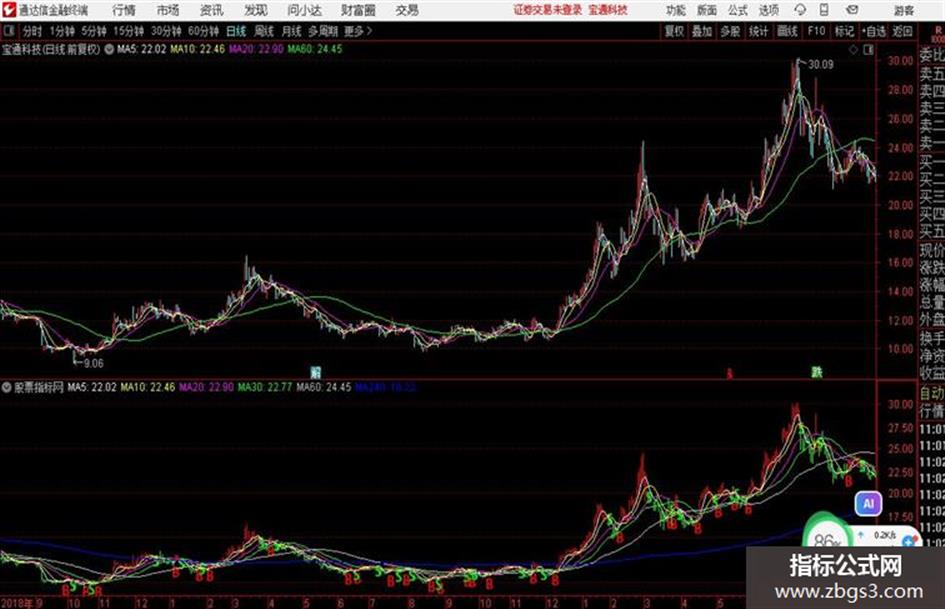Switch to the 5分钟 period tab
945x609 pixels.
coord(94,31)
